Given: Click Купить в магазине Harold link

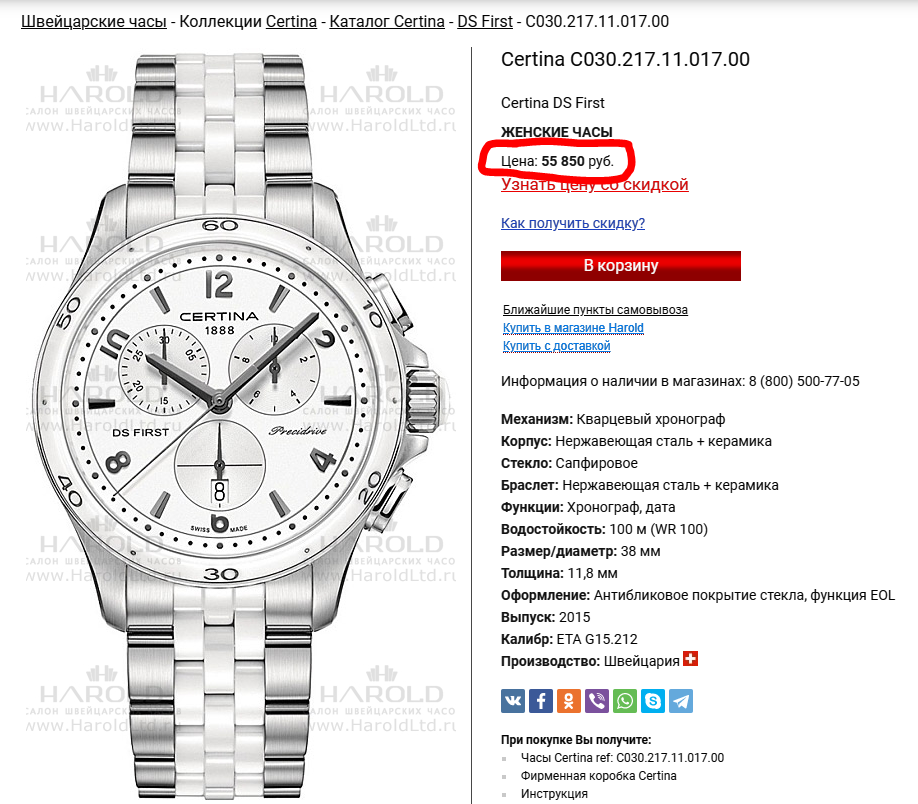Looking at the screenshot, I should 573,328.
